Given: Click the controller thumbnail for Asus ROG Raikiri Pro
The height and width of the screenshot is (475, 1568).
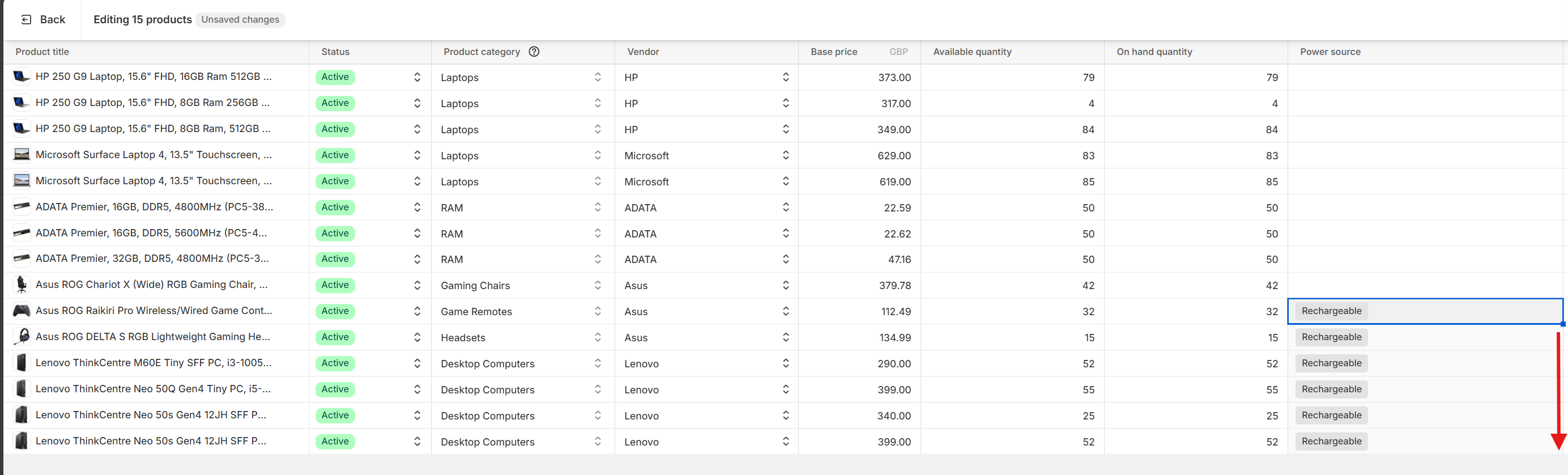Looking at the screenshot, I should point(22,311).
